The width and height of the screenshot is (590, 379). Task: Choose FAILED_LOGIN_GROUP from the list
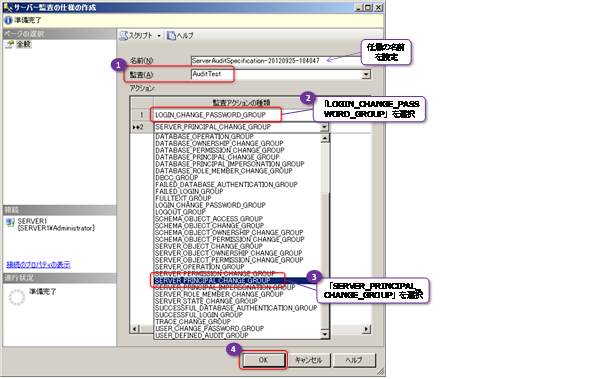[x=189, y=191]
